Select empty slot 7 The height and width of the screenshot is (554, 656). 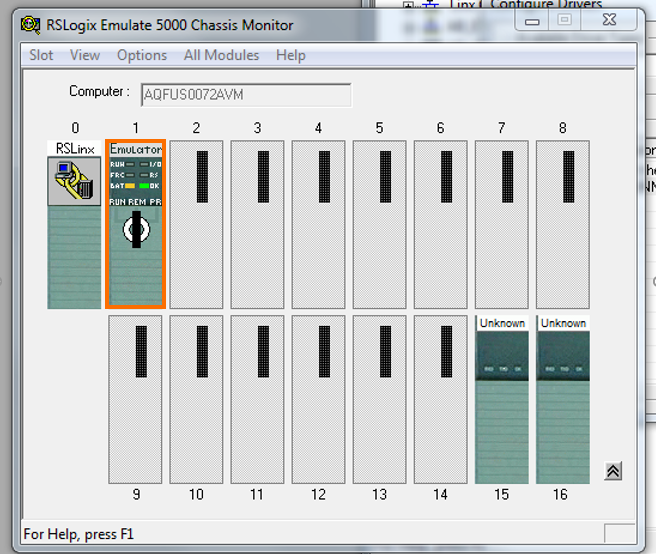502,224
